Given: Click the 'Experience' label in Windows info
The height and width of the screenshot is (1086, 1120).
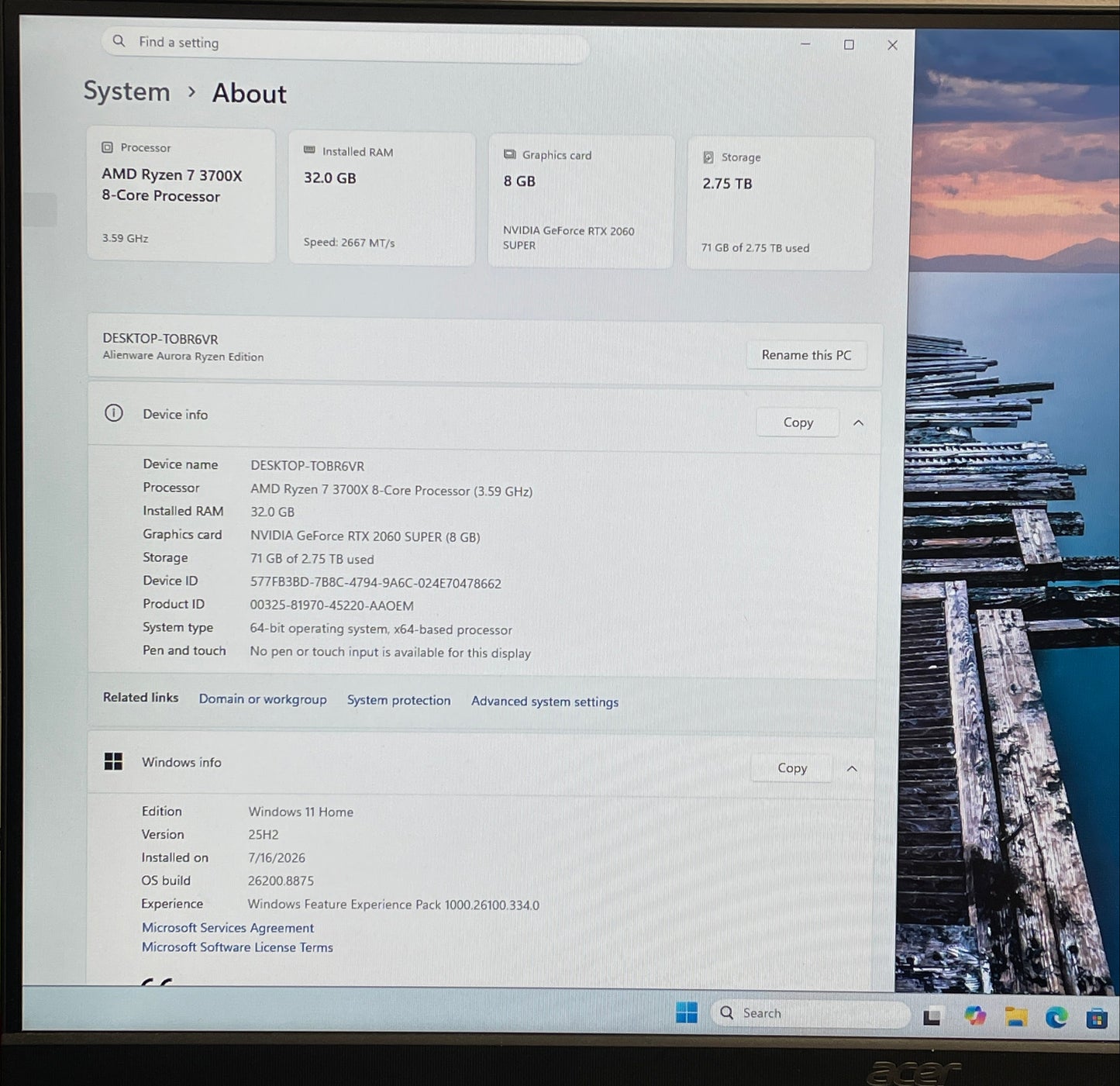Looking at the screenshot, I should (172, 904).
